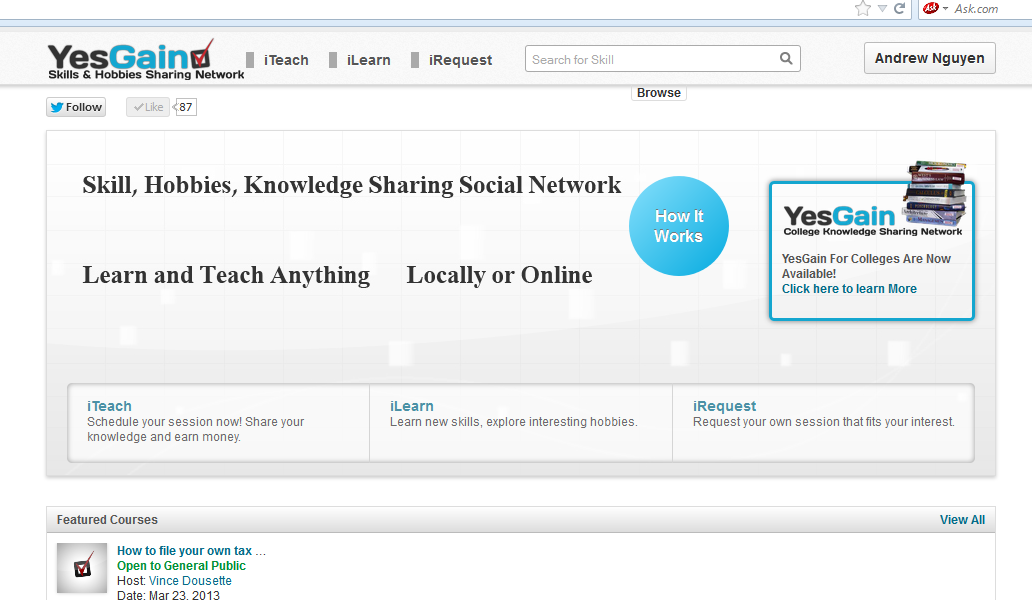Click the magnifier search icon
Viewport: 1032px width, 600px height.
click(786, 59)
